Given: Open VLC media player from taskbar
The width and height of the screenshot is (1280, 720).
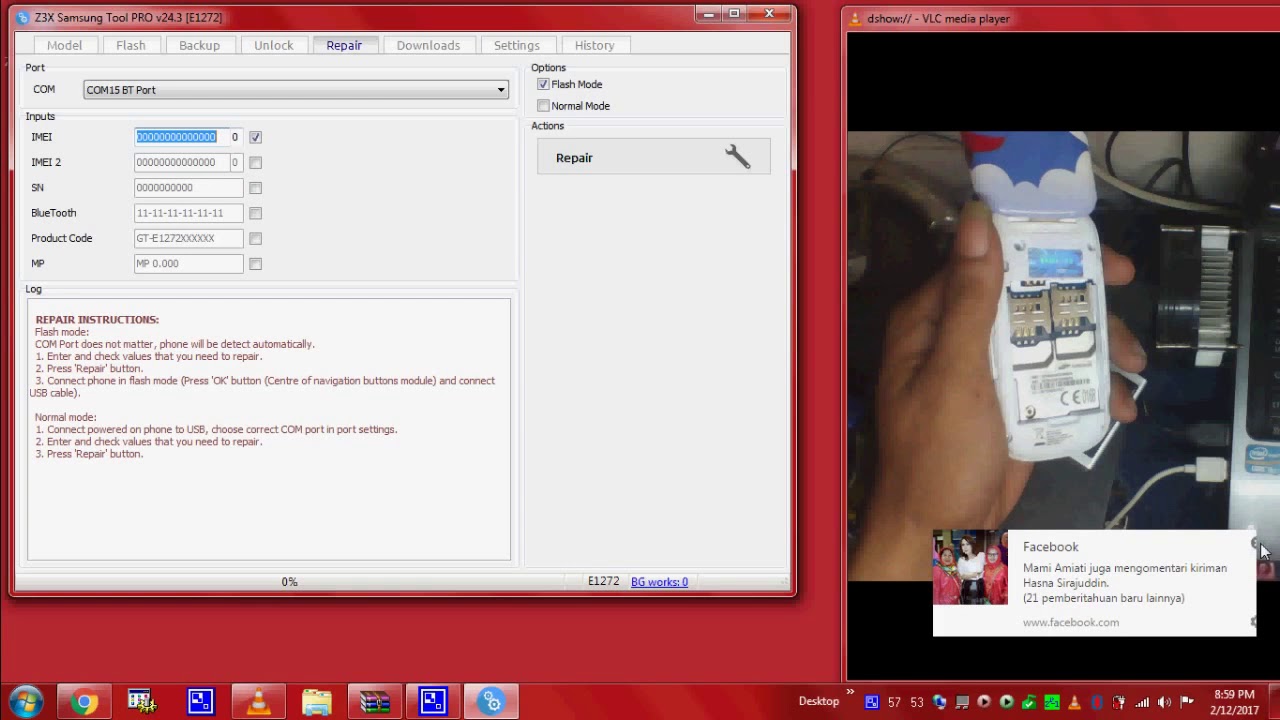Looking at the screenshot, I should click(x=259, y=702).
